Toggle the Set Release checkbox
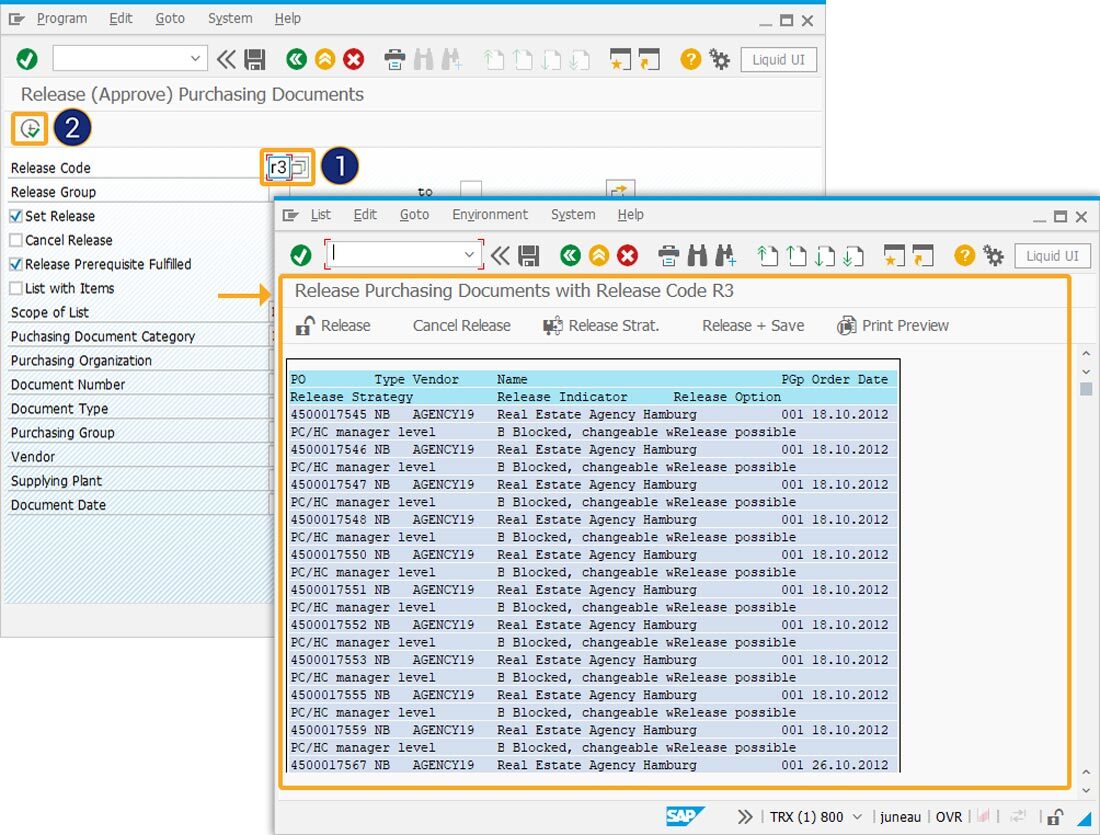1100x835 pixels. 16,216
